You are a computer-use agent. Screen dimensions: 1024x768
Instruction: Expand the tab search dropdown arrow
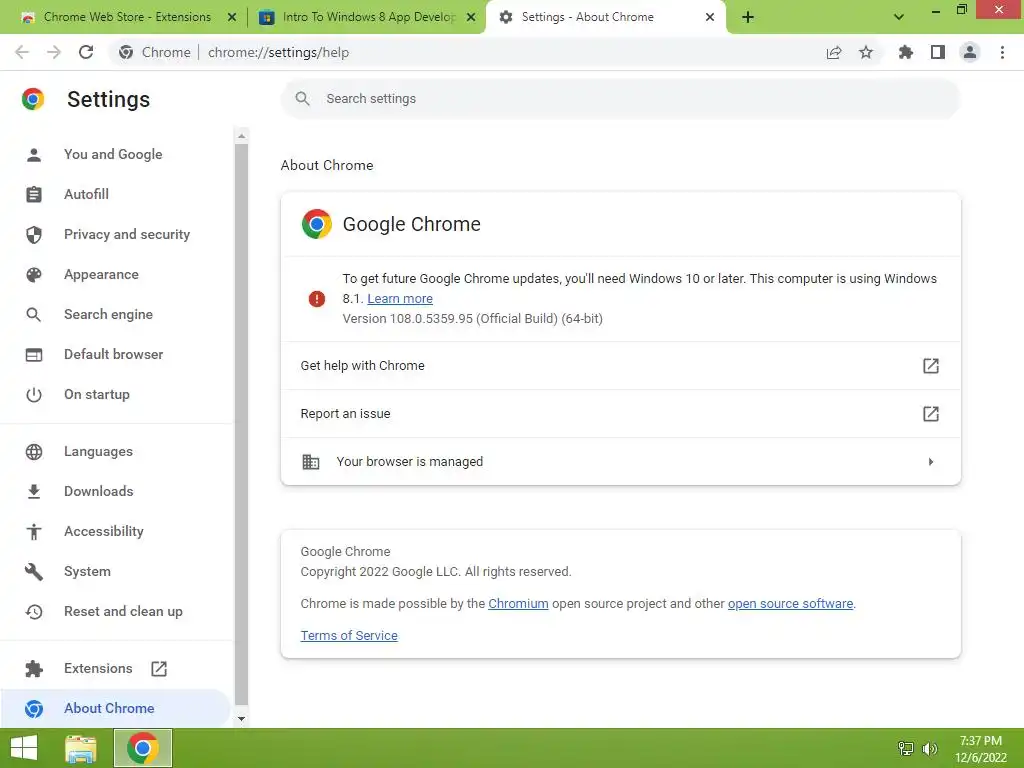point(899,17)
